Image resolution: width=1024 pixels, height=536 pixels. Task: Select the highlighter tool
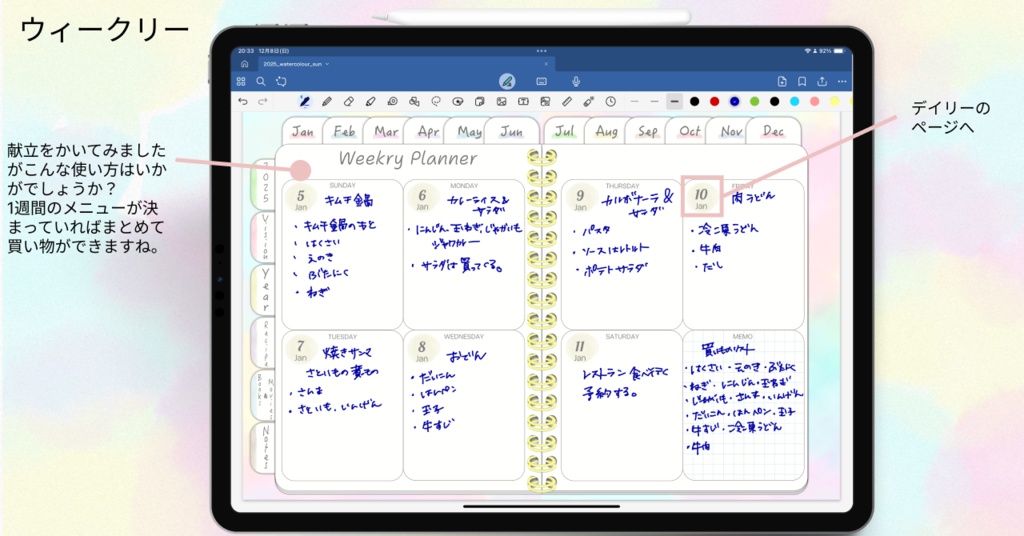[x=370, y=102]
